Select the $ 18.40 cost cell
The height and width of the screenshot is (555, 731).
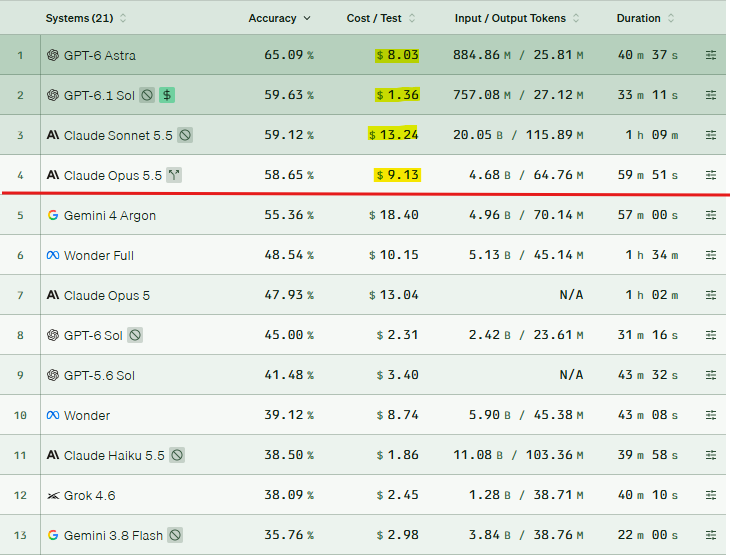click(x=393, y=215)
